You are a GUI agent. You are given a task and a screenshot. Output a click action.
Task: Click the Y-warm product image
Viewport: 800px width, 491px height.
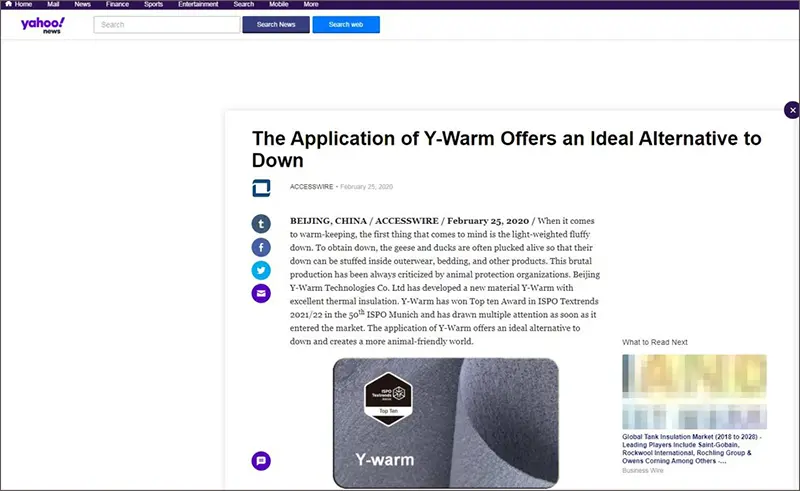[x=445, y=422]
